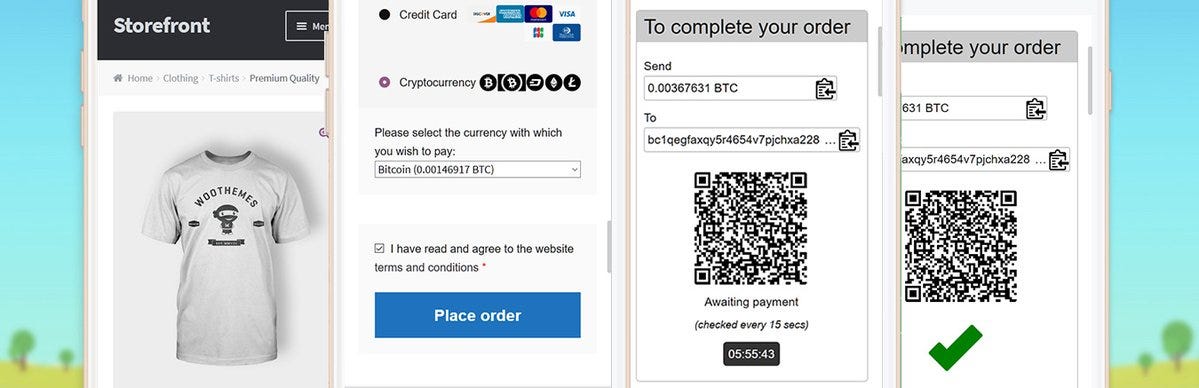Go to T-shirts in breadcrumbs
The image size is (1199, 388).
click(224, 78)
